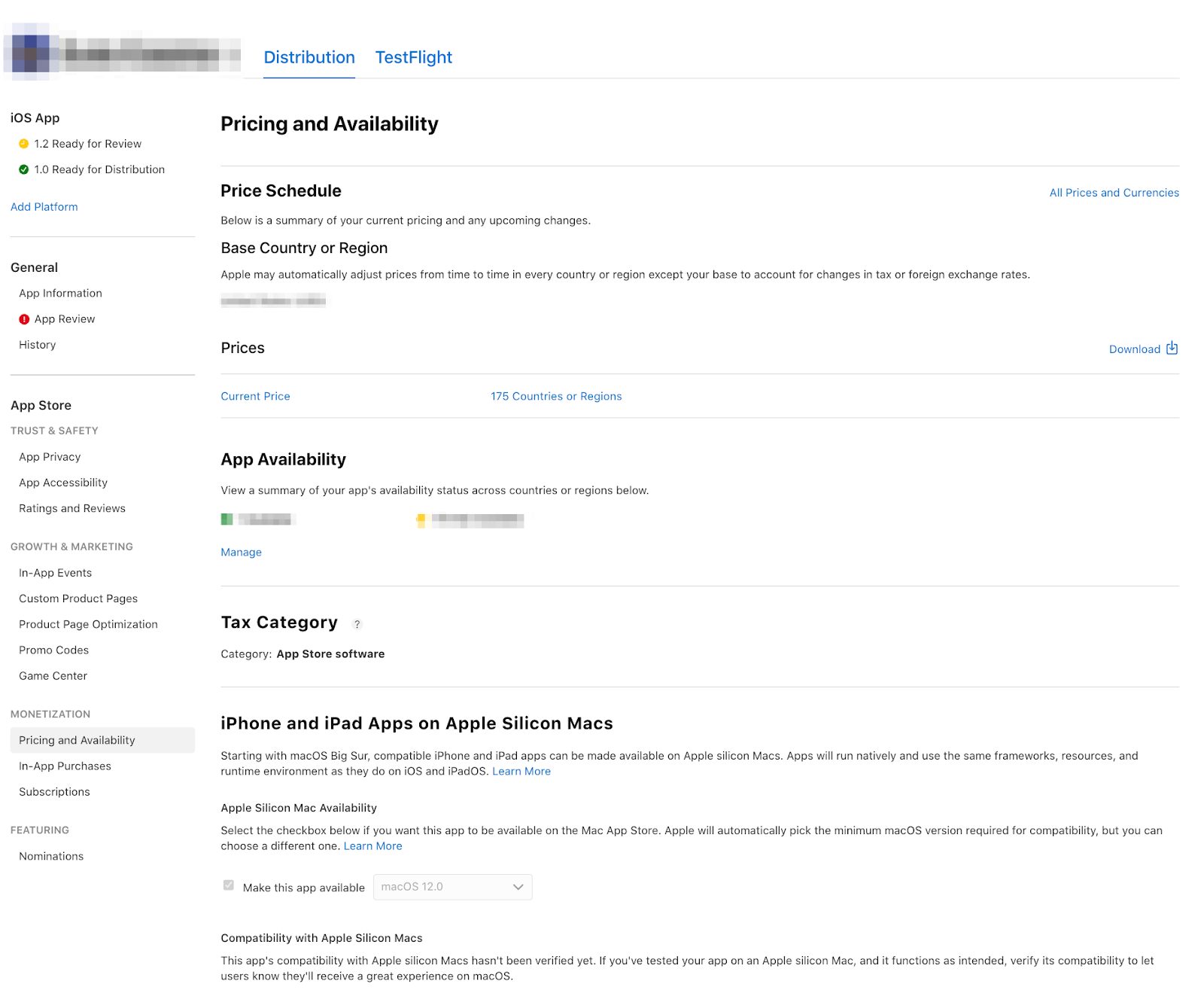
Task: Open In-App Purchases
Action: tap(65, 766)
